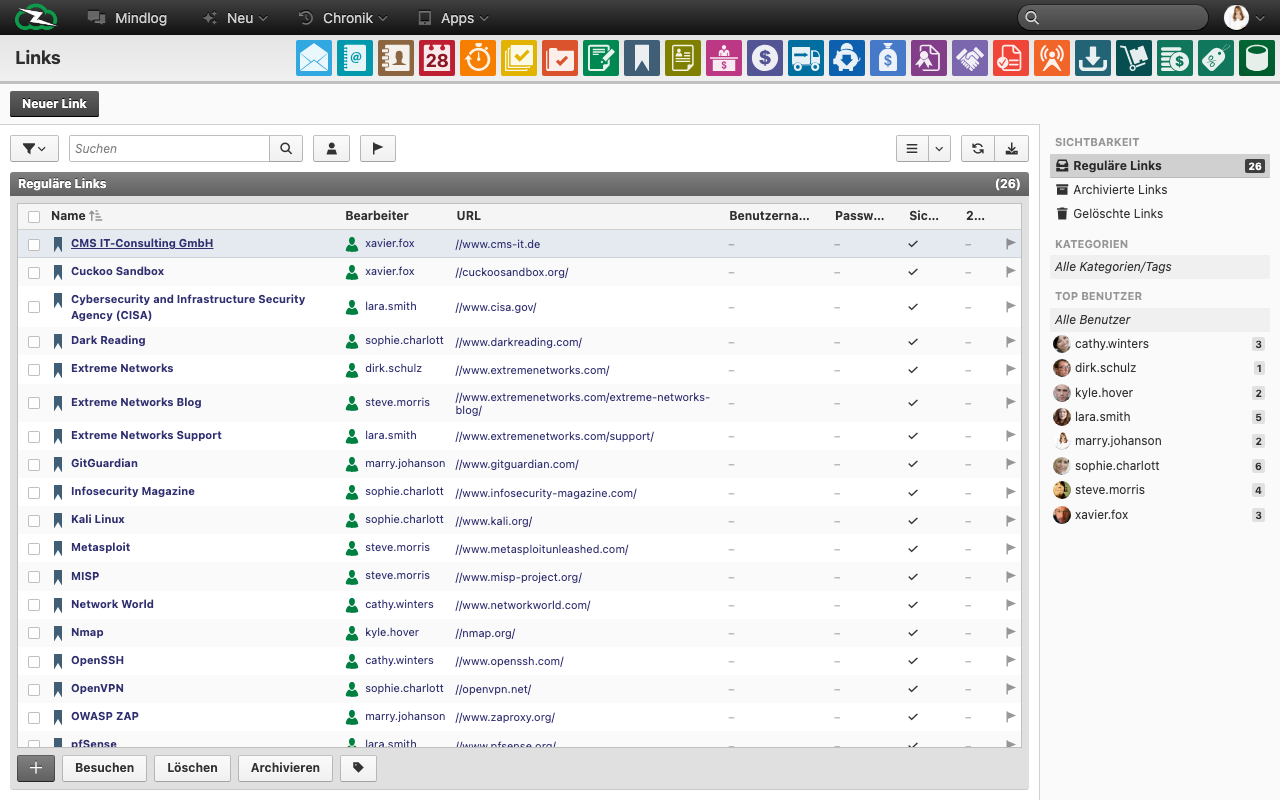Filter by user sophie.charlott in sidebar
Viewport: 1280px width, 800px height.
pos(1159,466)
